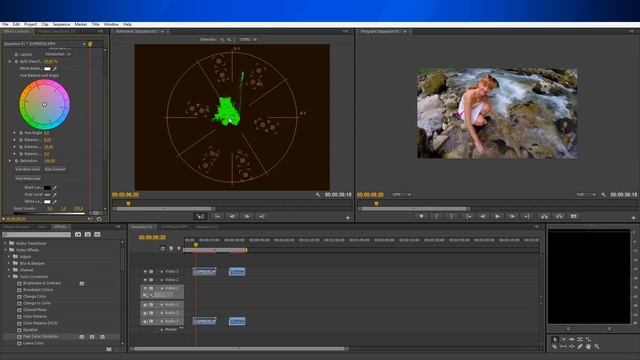Click the Lift button in Program monitor

point(544,216)
